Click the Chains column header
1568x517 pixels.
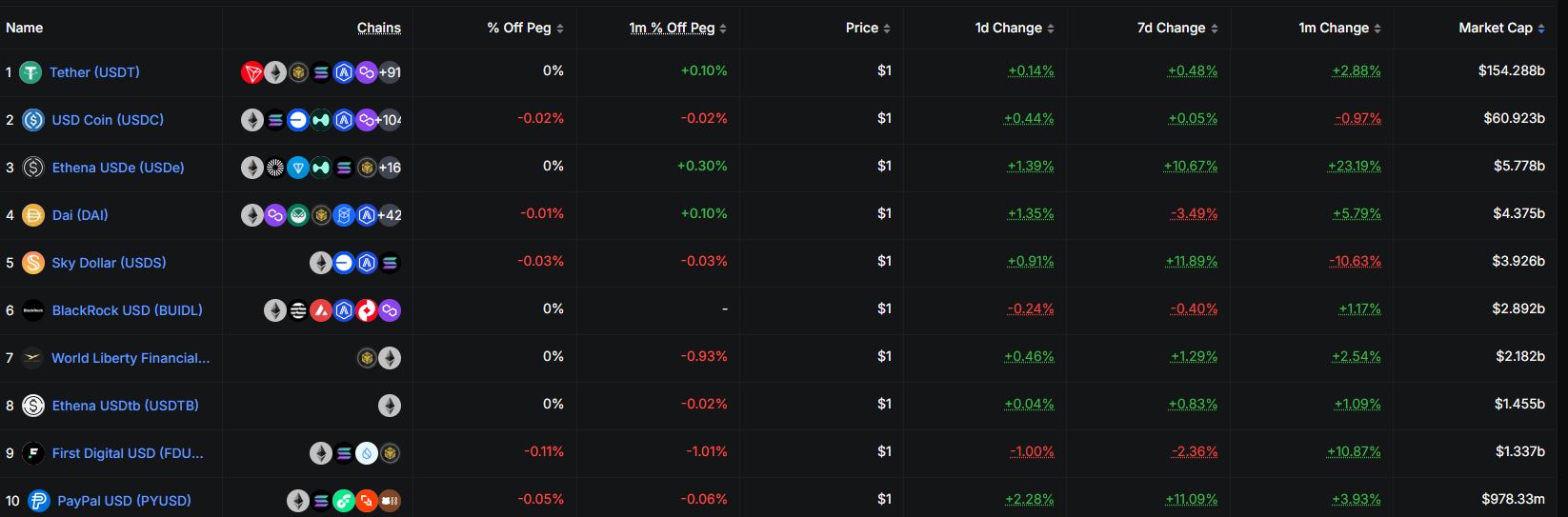[379, 29]
